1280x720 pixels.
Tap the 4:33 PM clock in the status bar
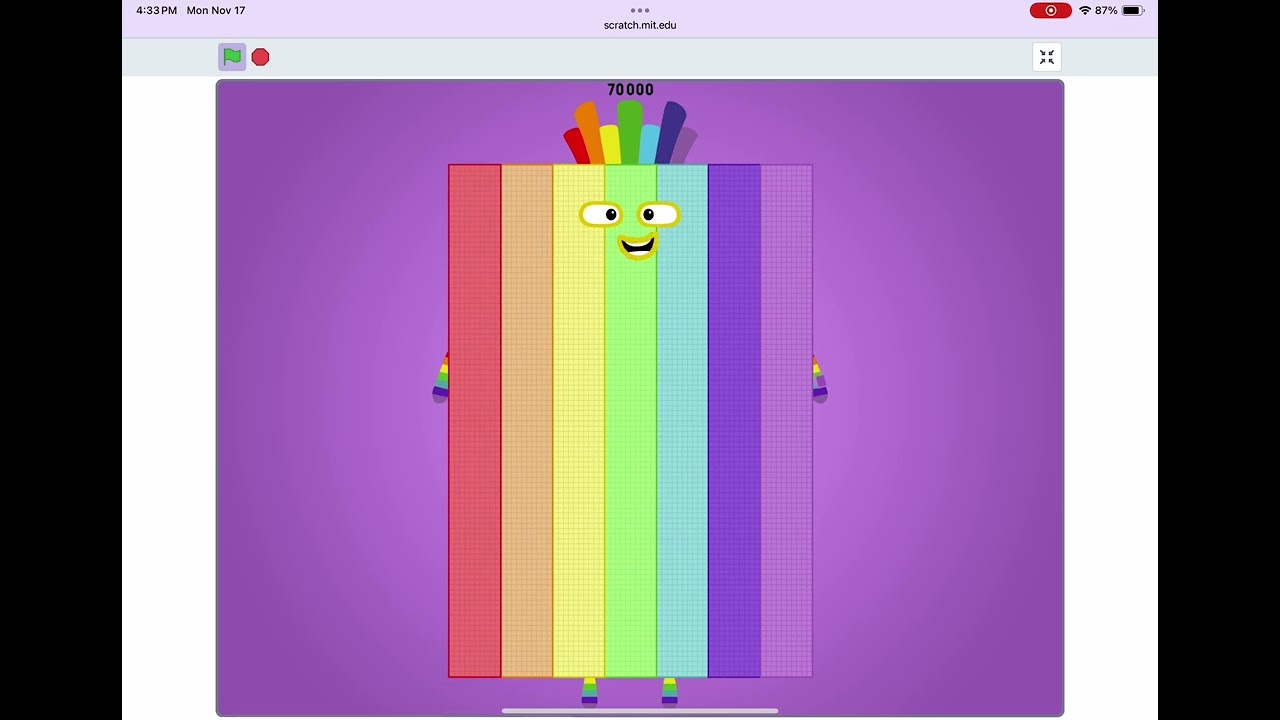click(156, 10)
